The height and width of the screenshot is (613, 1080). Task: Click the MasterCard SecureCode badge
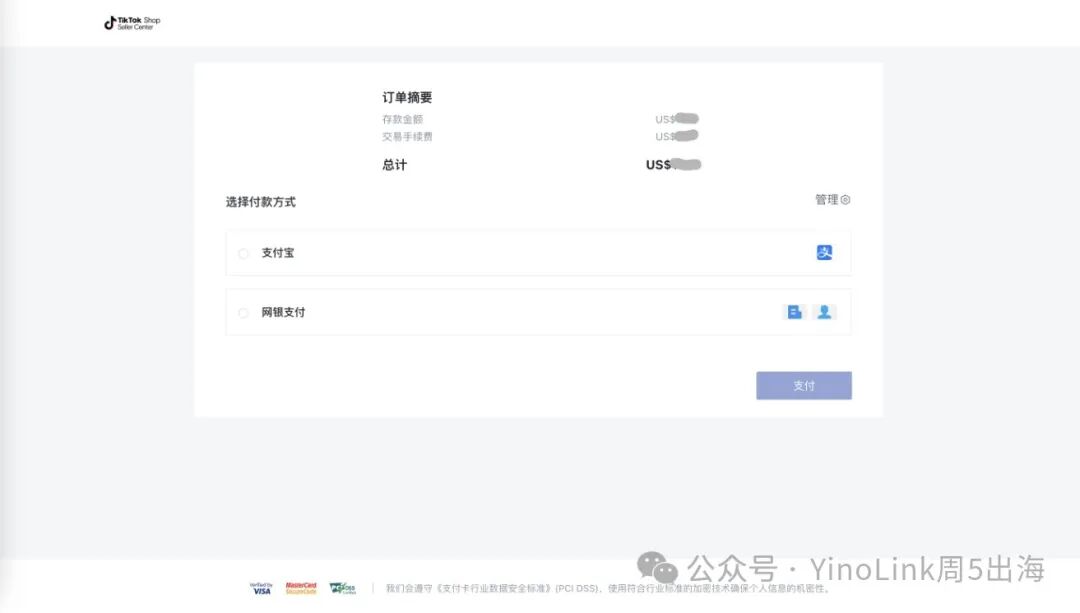tap(302, 589)
